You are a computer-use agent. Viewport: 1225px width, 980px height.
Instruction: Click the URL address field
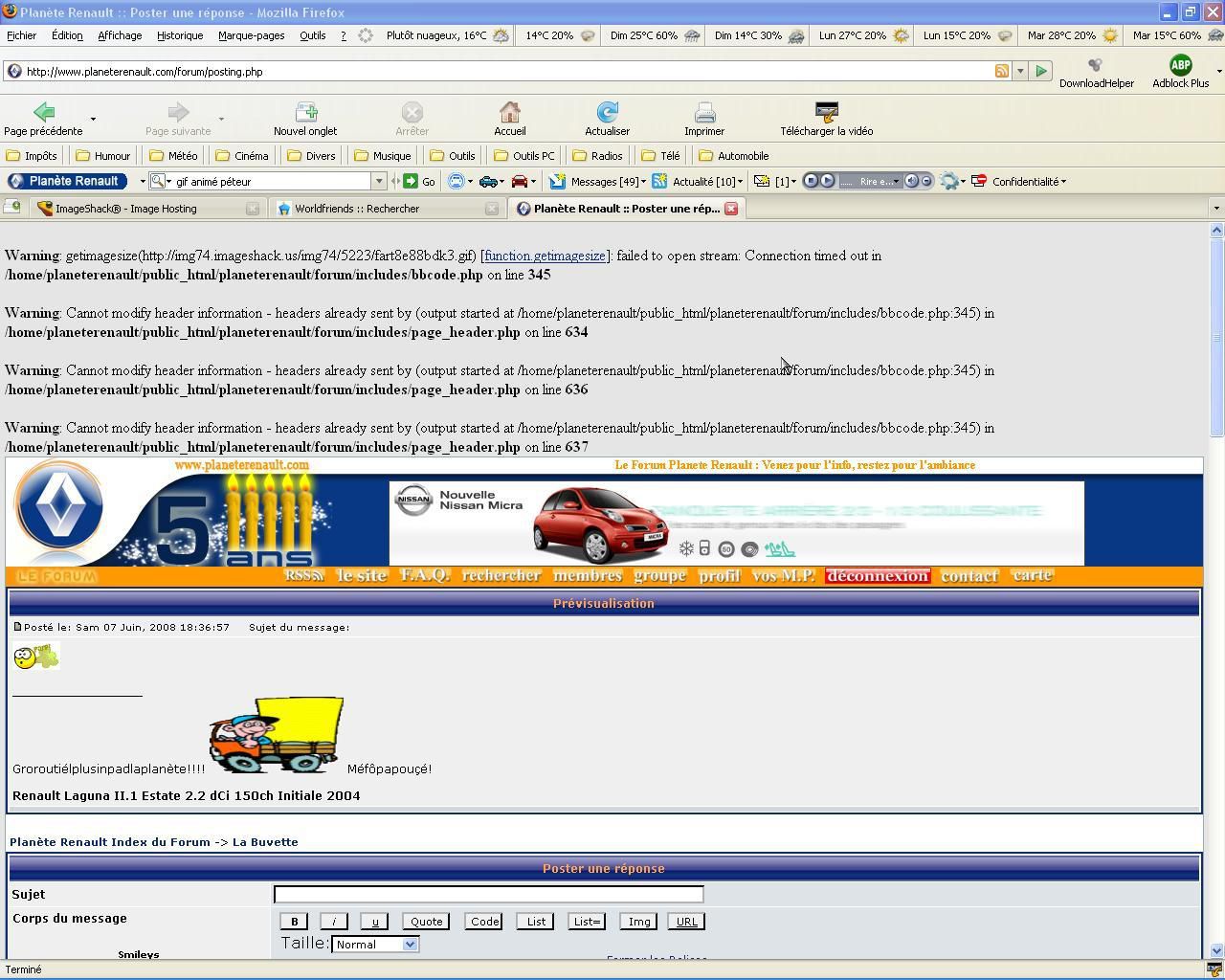(x=507, y=71)
